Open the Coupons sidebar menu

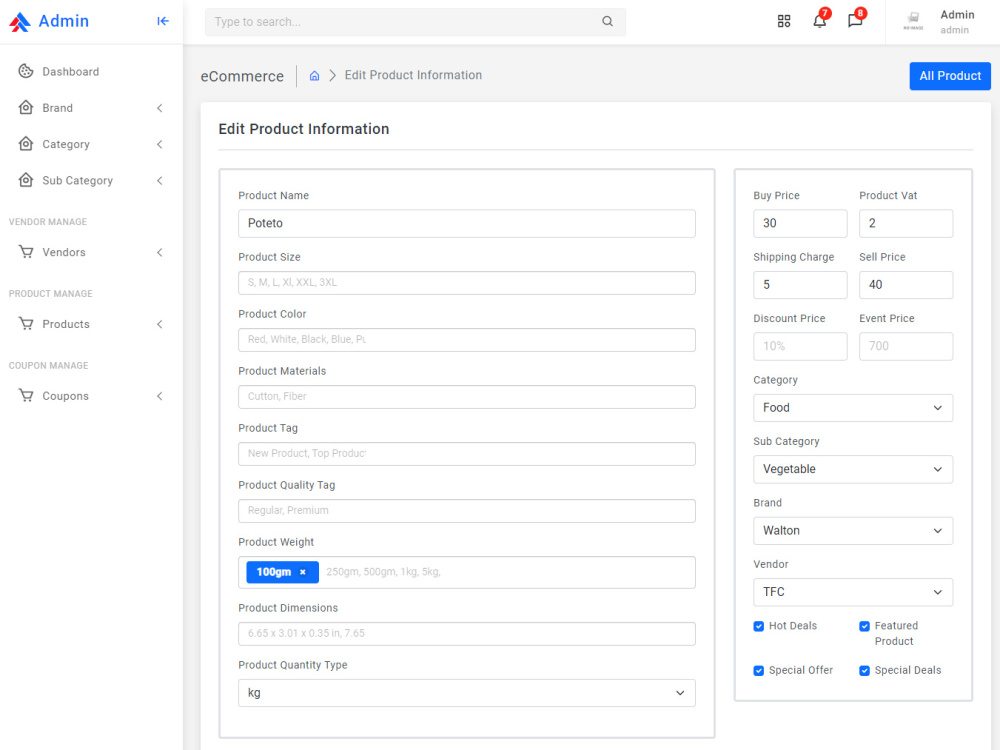[x=91, y=396]
